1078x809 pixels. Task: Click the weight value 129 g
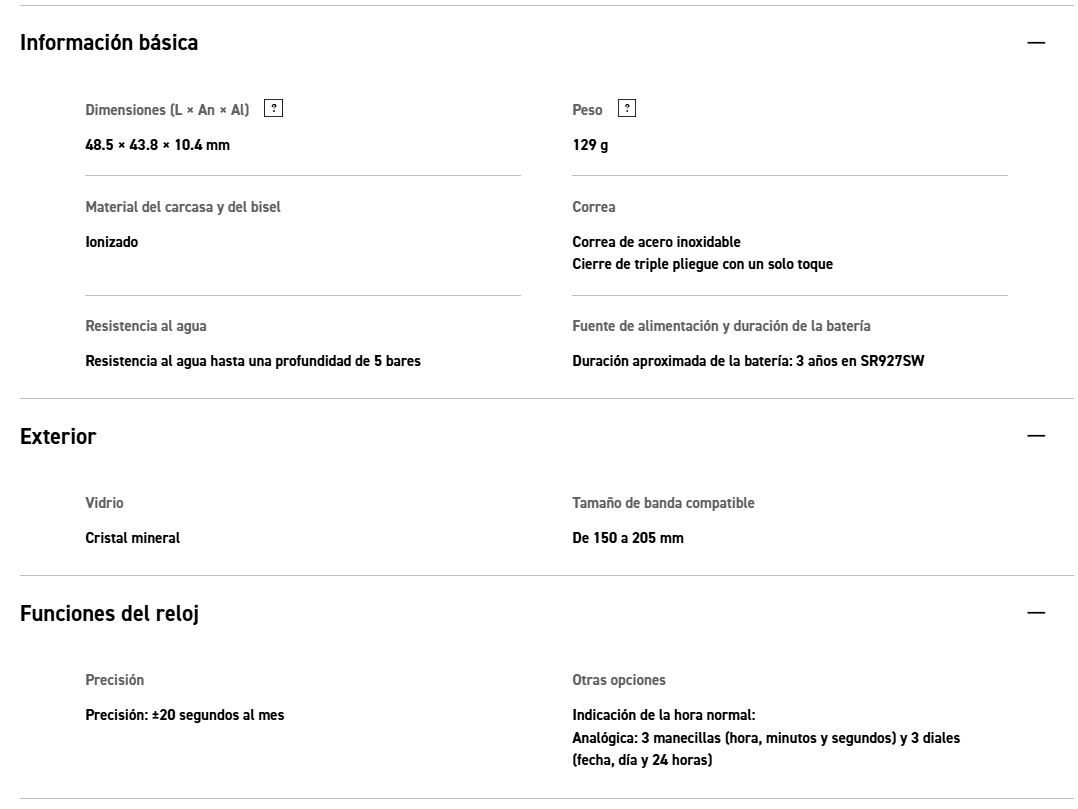[x=590, y=146]
